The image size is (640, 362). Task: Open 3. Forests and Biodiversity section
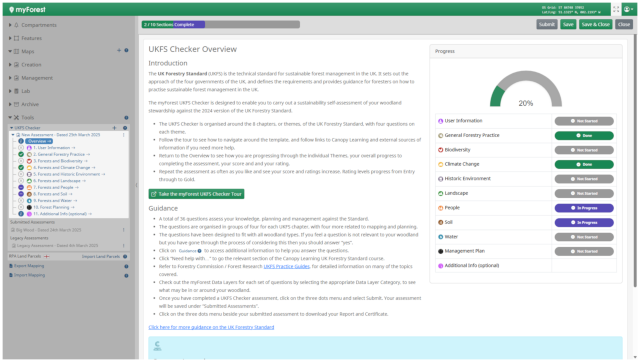(60, 161)
